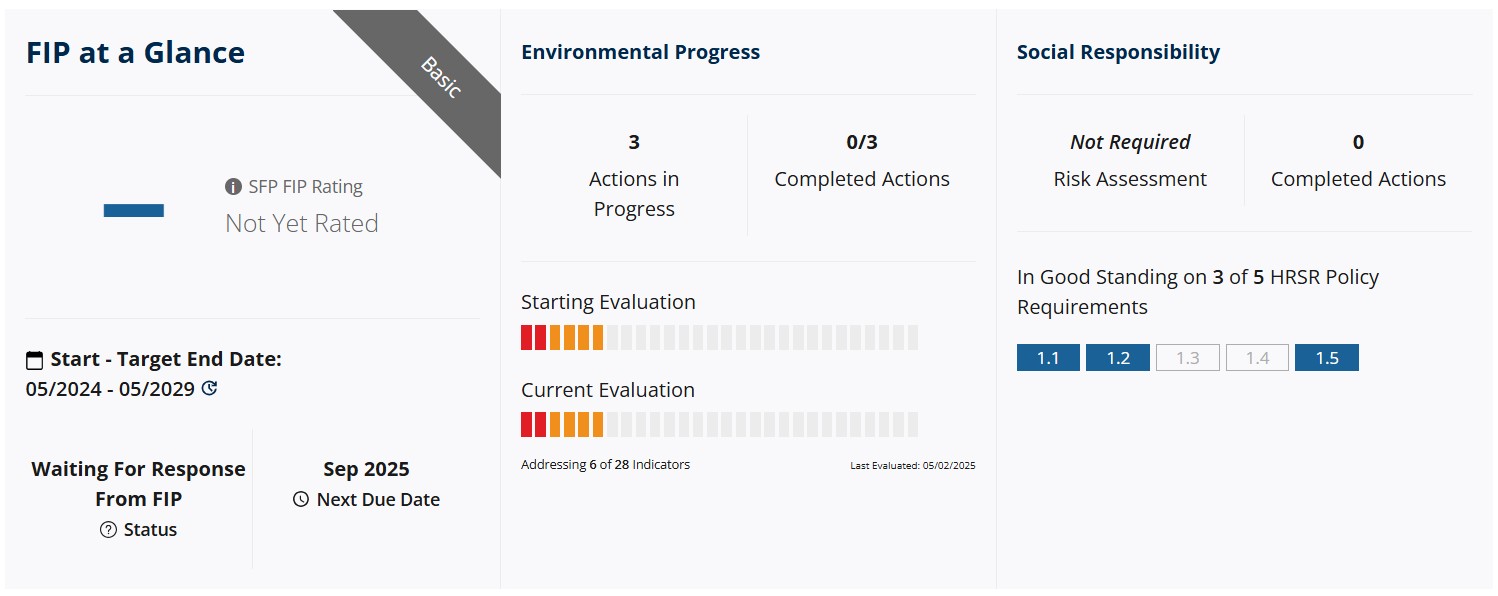
Task: Click the blue dash rating indicator
Action: click(134, 210)
